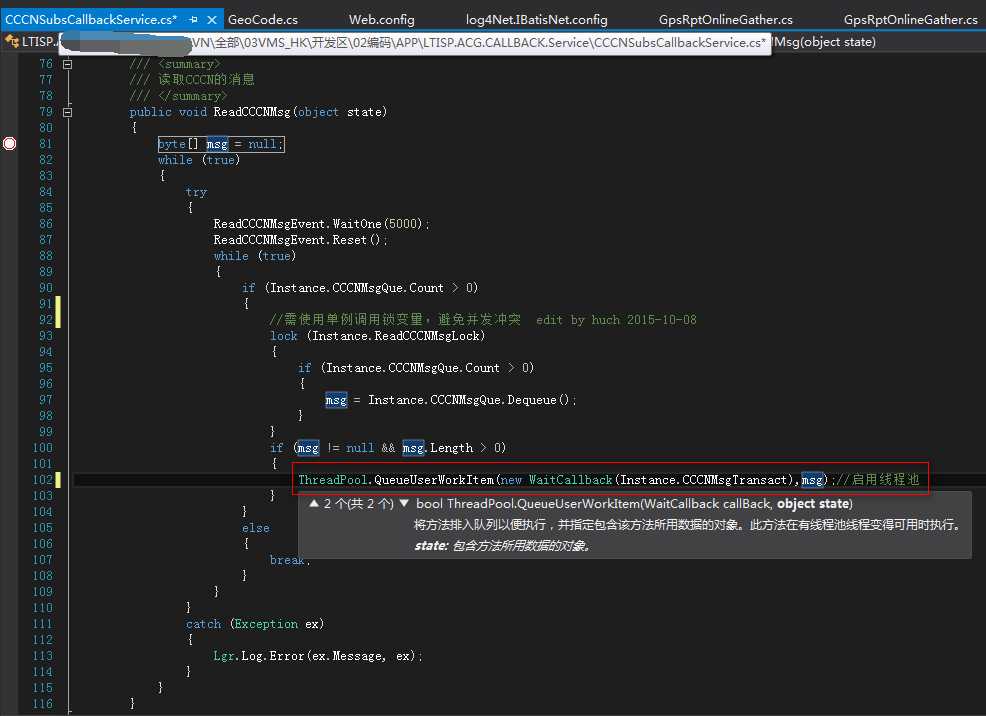Click catch (Exception ex) on line 111
This screenshot has width=986, height=716.
point(255,624)
